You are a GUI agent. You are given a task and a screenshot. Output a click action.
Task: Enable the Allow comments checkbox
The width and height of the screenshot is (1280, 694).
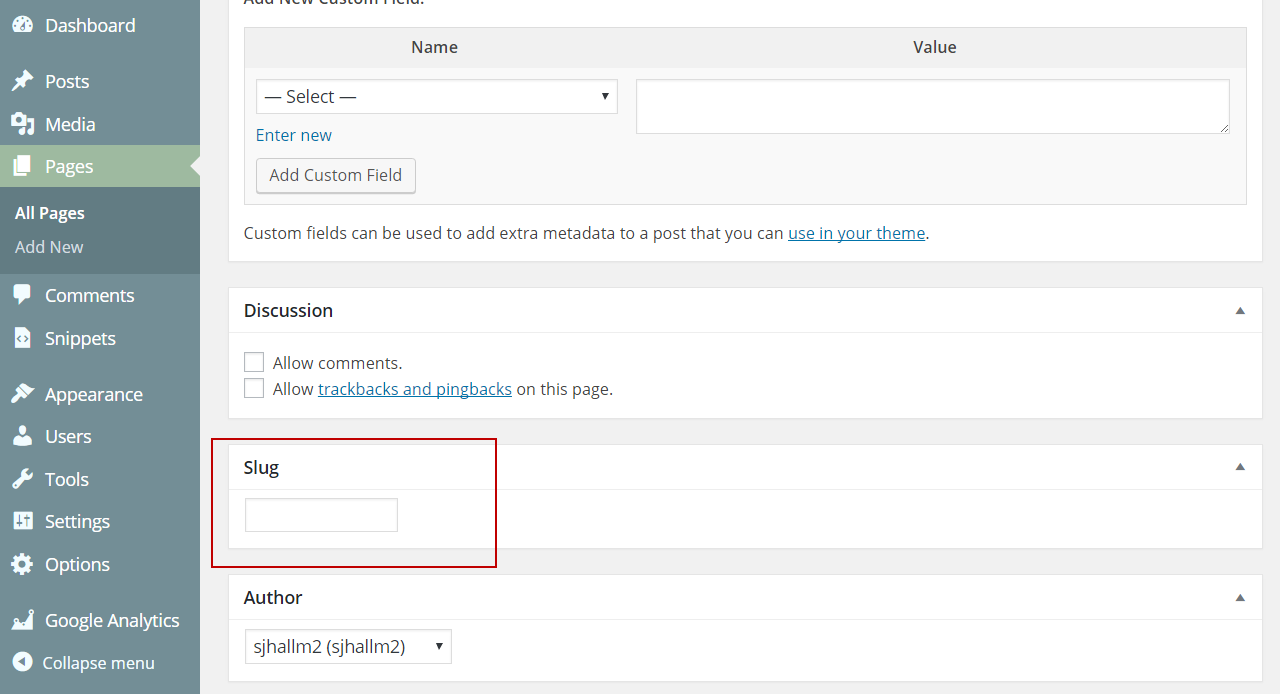(x=254, y=363)
